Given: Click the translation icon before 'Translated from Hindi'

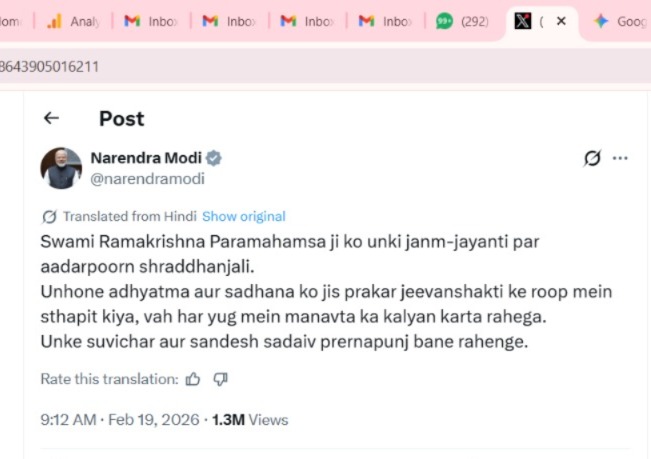Looking at the screenshot, I should click(49, 216).
